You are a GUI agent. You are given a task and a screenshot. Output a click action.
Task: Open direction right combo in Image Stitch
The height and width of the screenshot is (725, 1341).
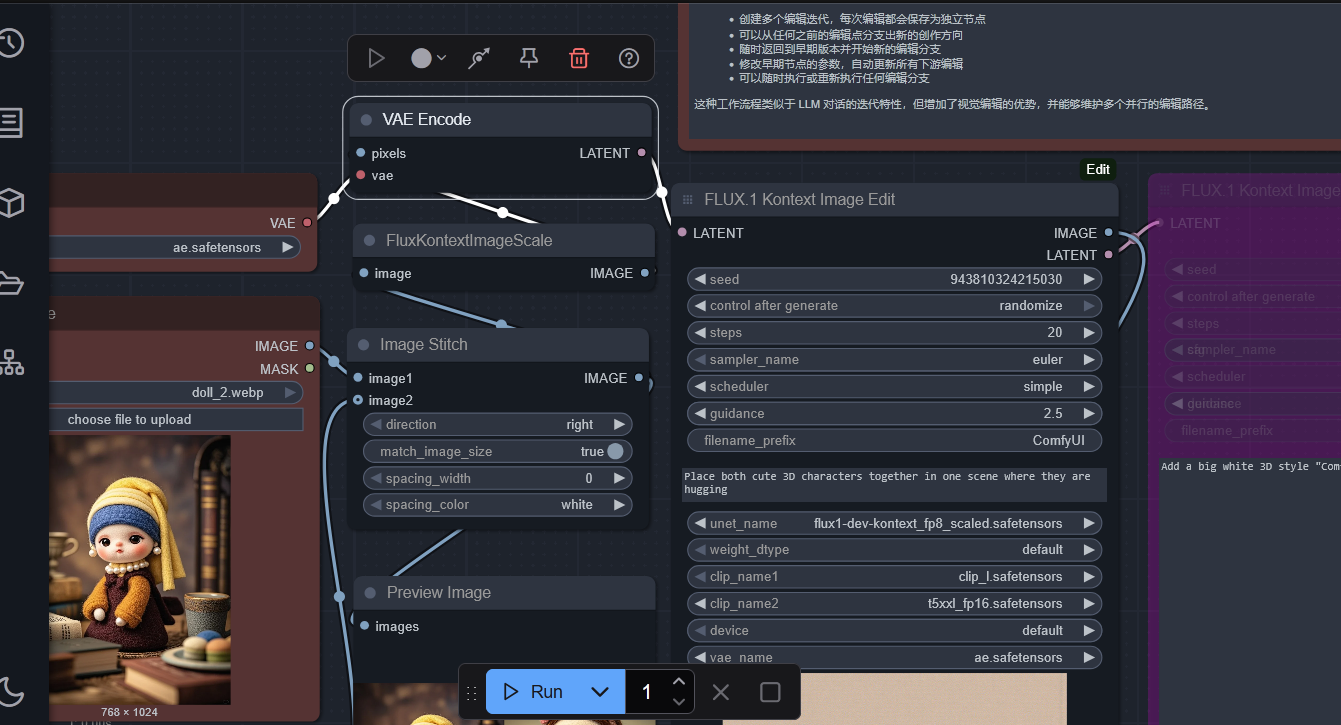tap(498, 424)
